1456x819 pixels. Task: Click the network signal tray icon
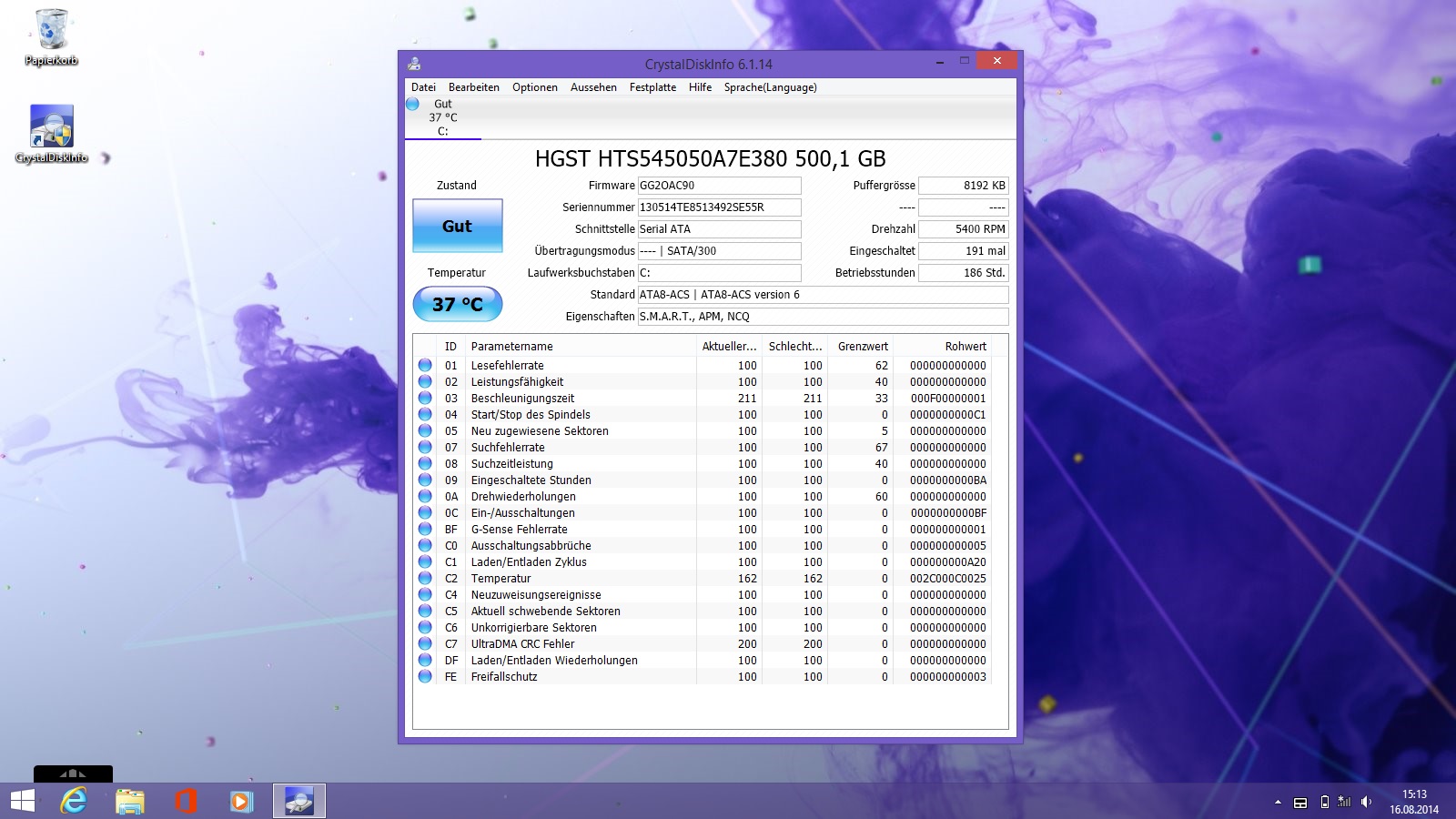point(1344,802)
